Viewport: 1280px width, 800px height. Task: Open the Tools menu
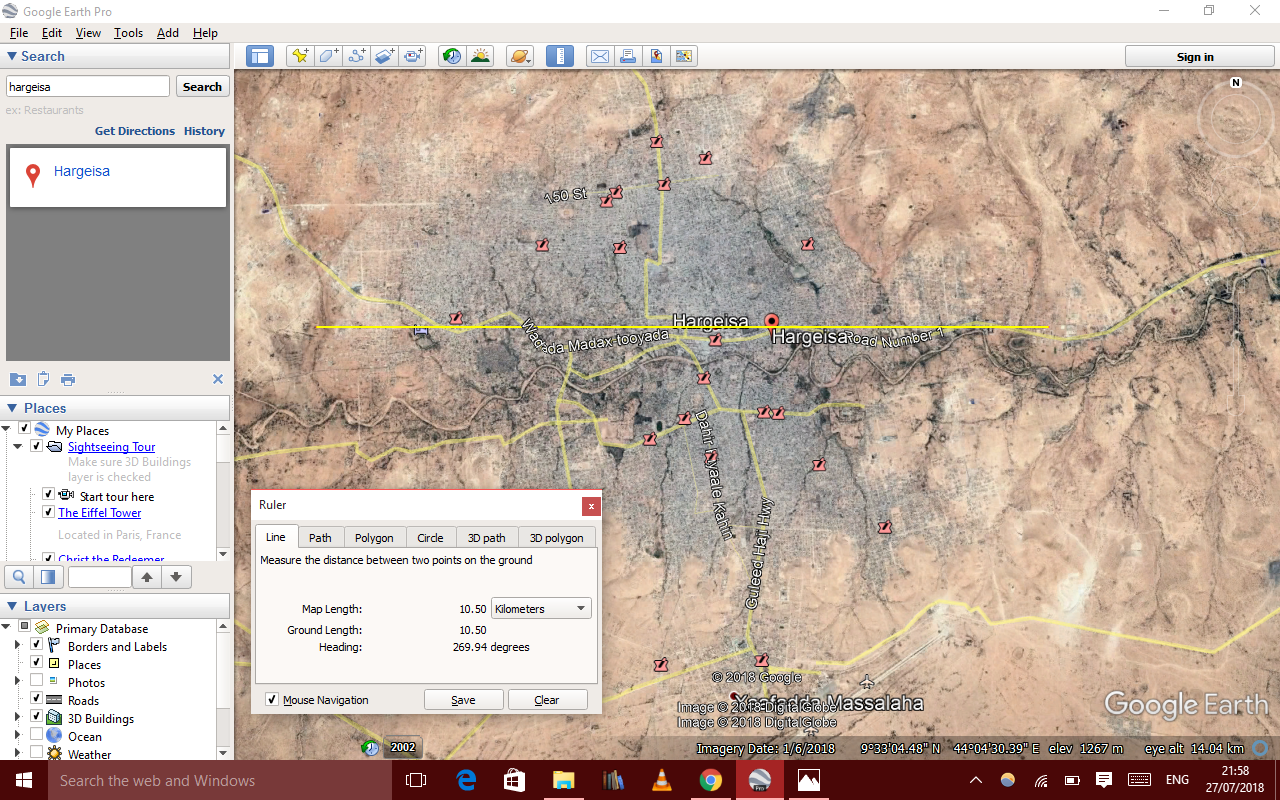coord(128,33)
